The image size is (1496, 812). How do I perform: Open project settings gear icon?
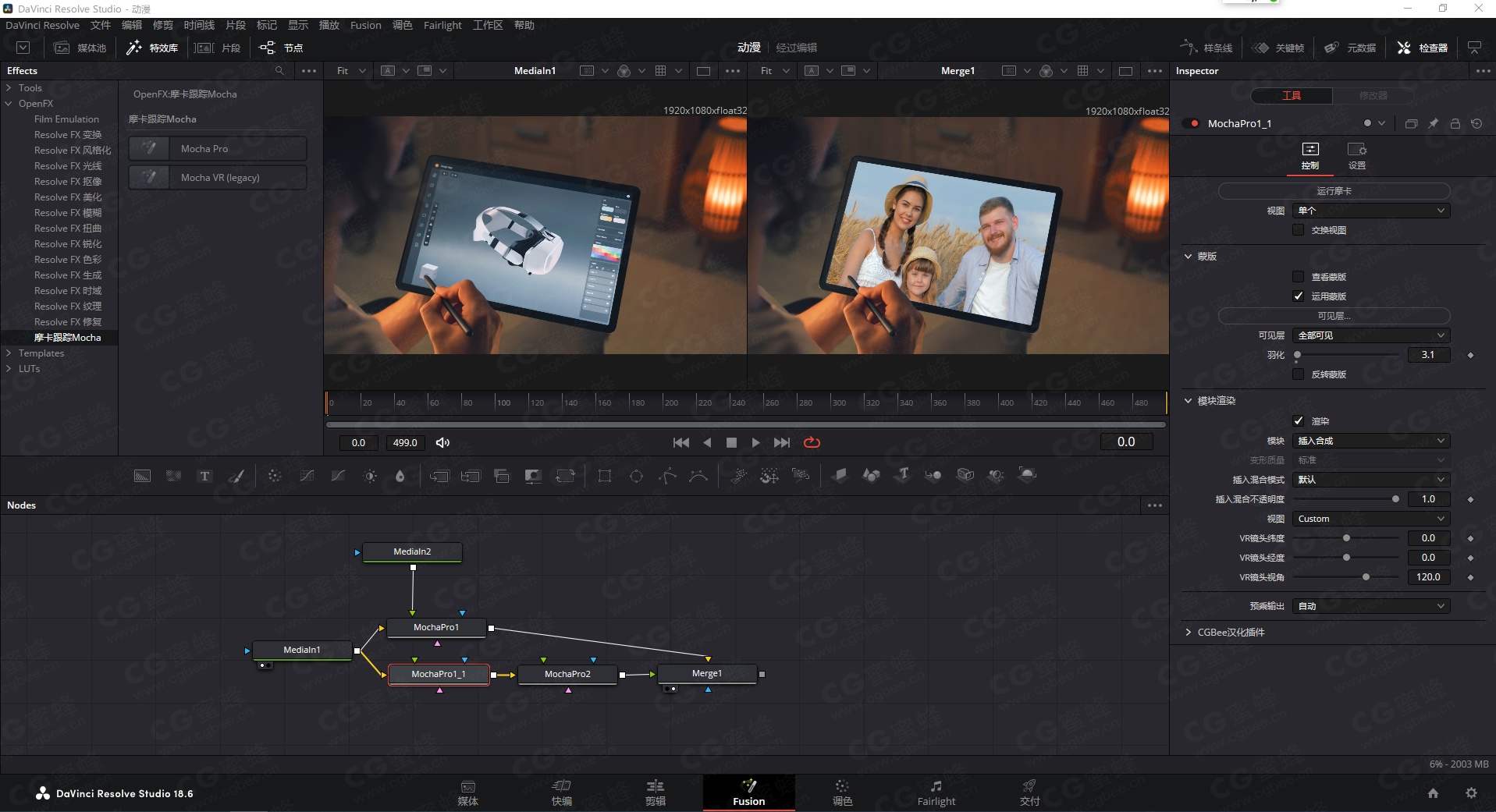click(1471, 792)
